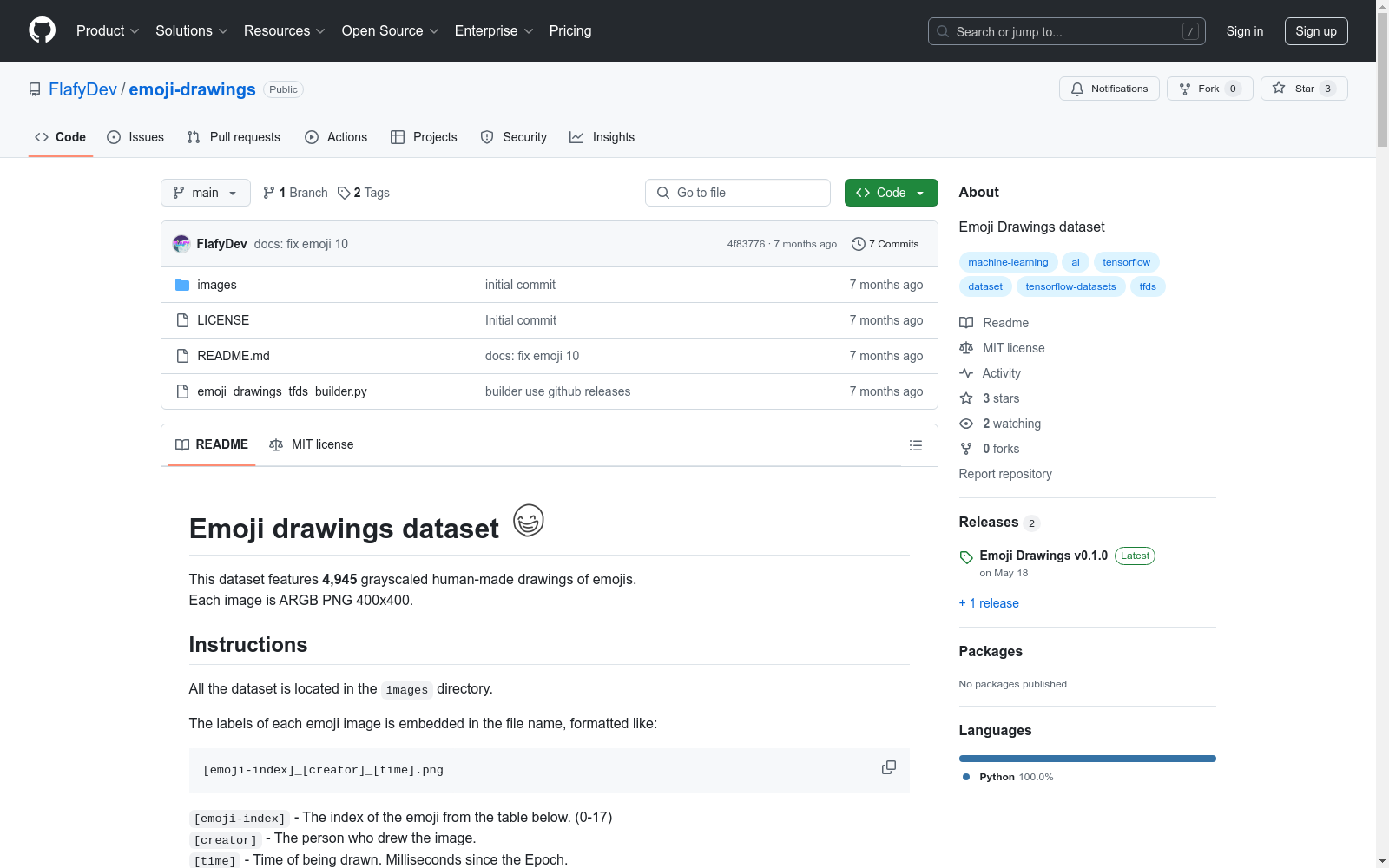Image resolution: width=1389 pixels, height=868 pixels.
Task: Star the repository with the star icon
Action: (x=1304, y=89)
